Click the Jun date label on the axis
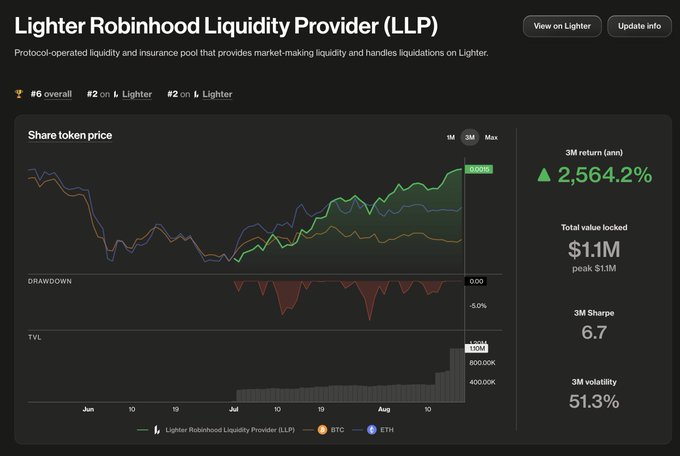Screen dimensions: 680x456 [x=88, y=409]
